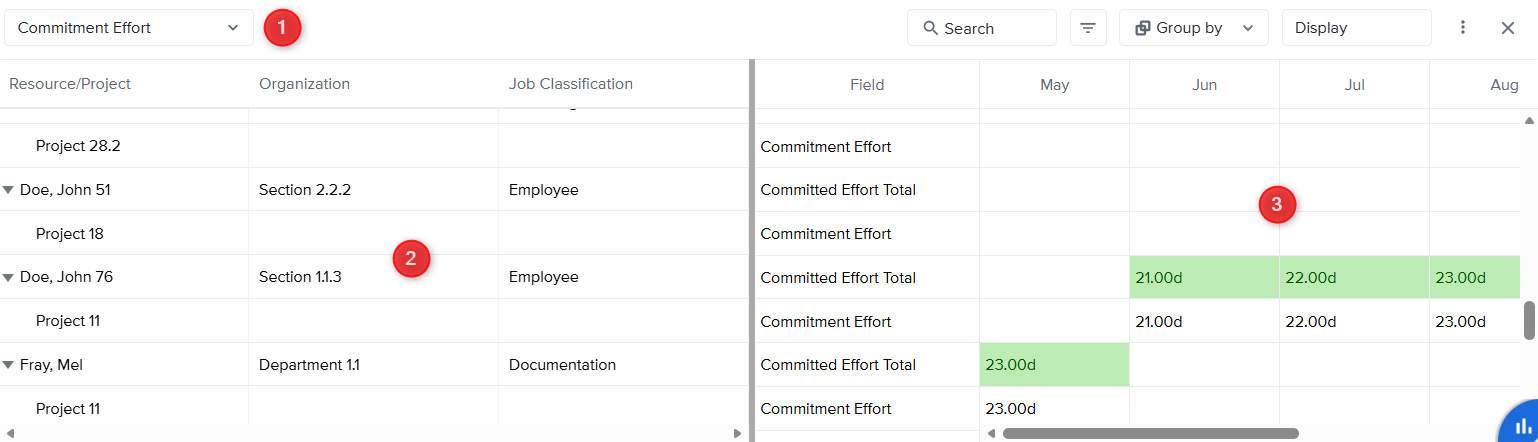
Task: Click the Job Classification column header
Action: [570, 84]
